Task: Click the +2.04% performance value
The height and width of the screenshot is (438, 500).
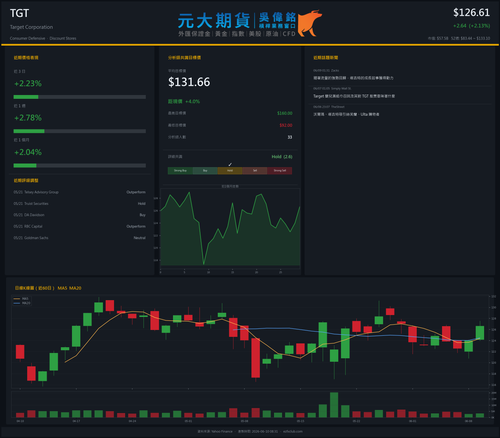Action: (x=28, y=152)
